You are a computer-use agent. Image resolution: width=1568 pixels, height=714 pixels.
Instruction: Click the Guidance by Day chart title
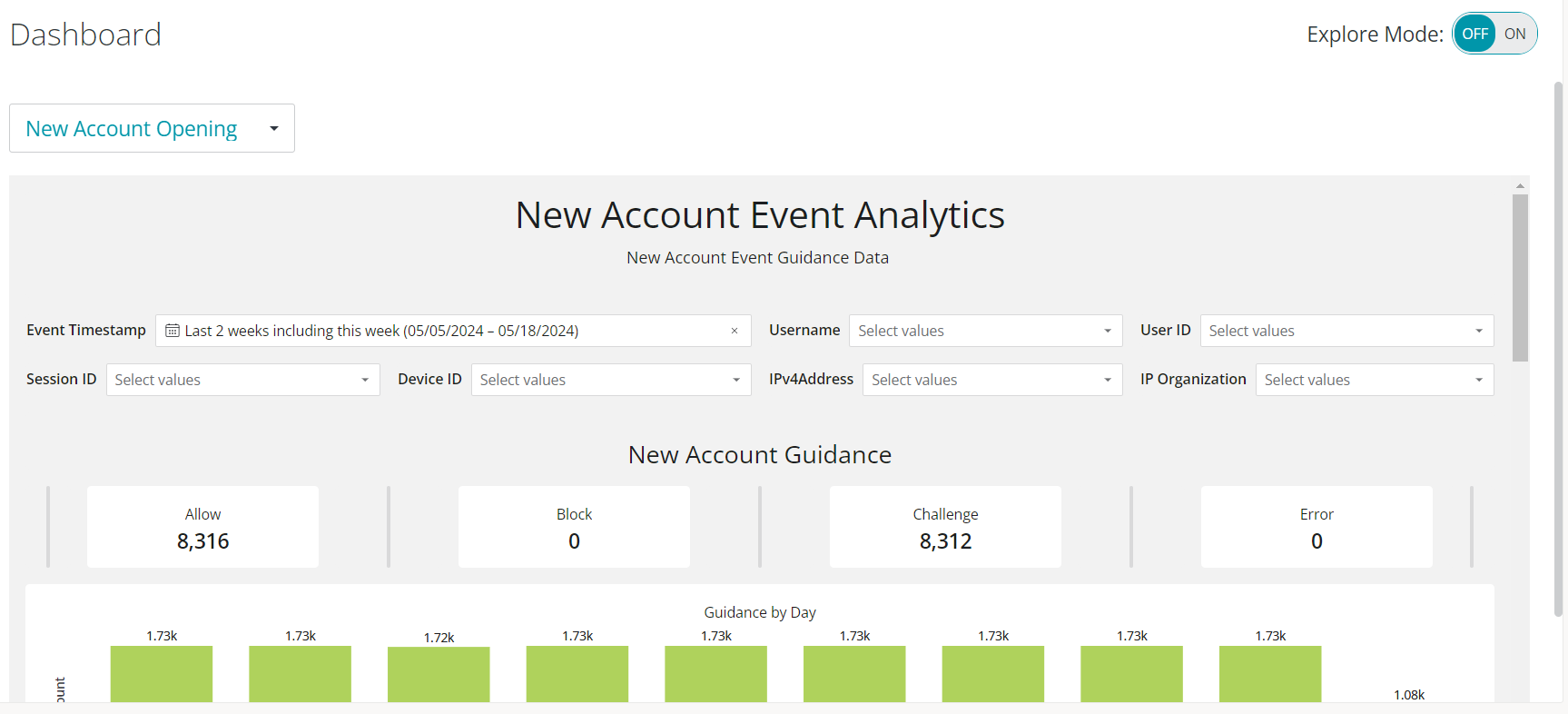(760, 612)
